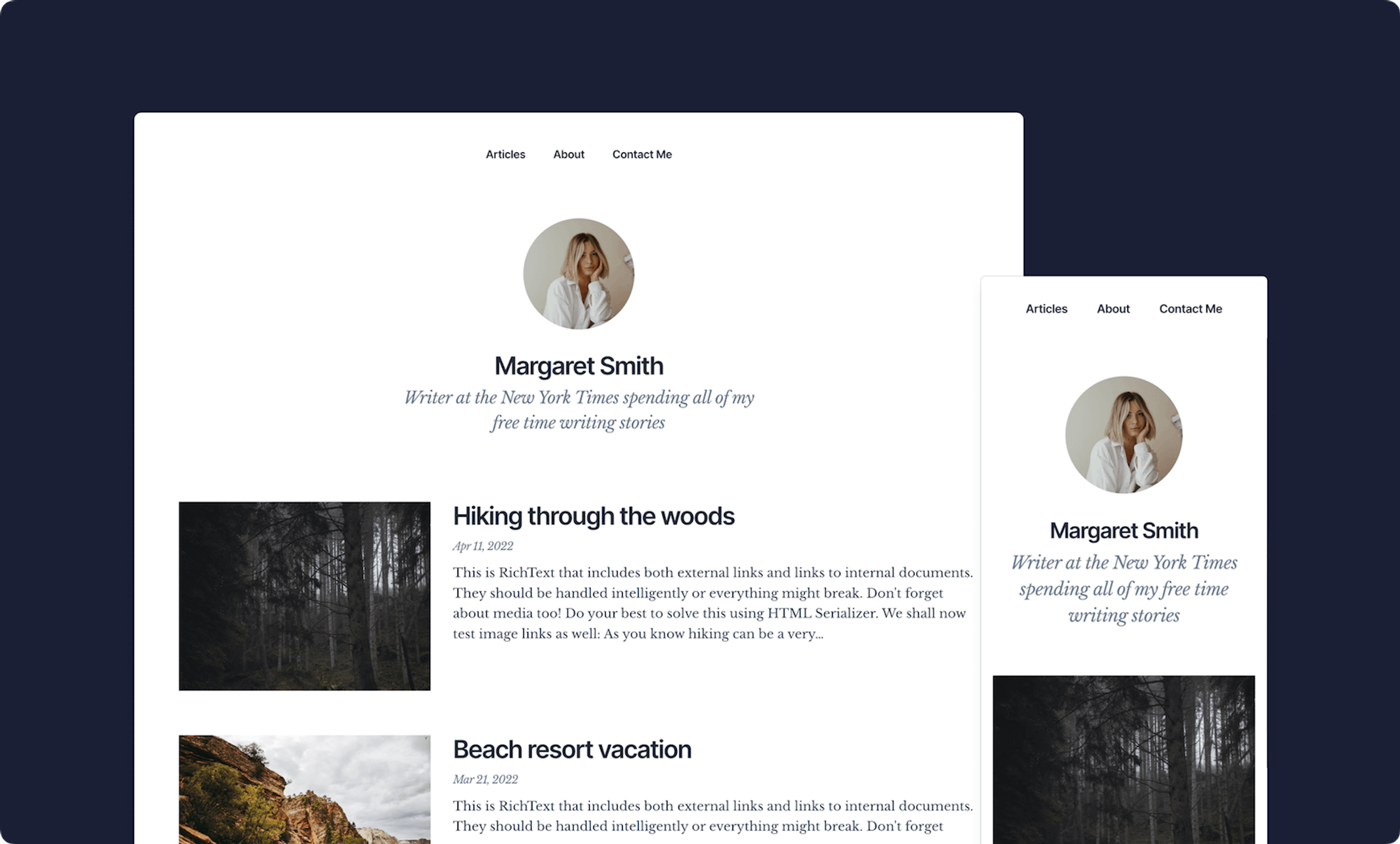Click the Contact Me navigation link

click(x=641, y=154)
